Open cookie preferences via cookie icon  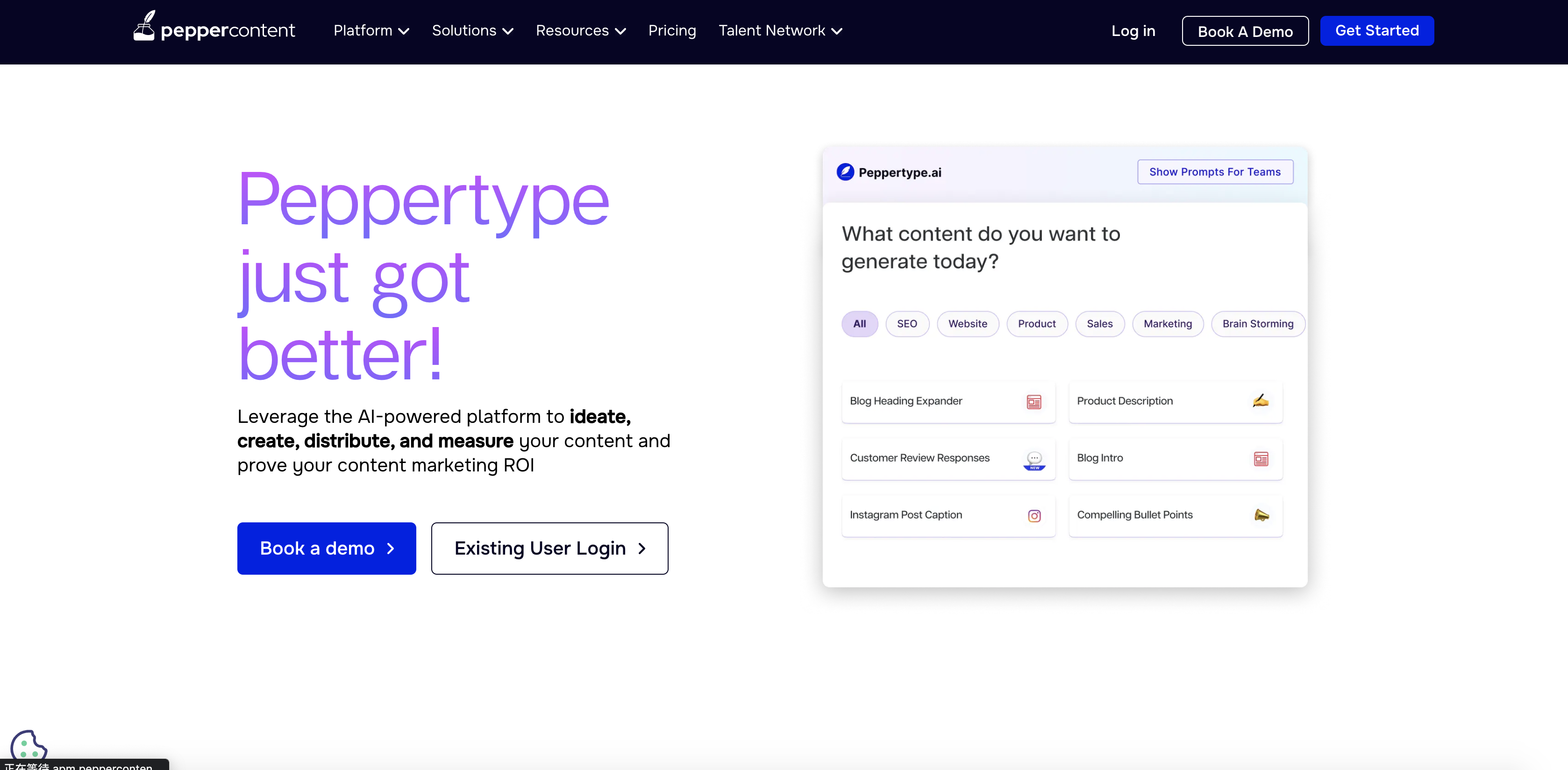28,745
